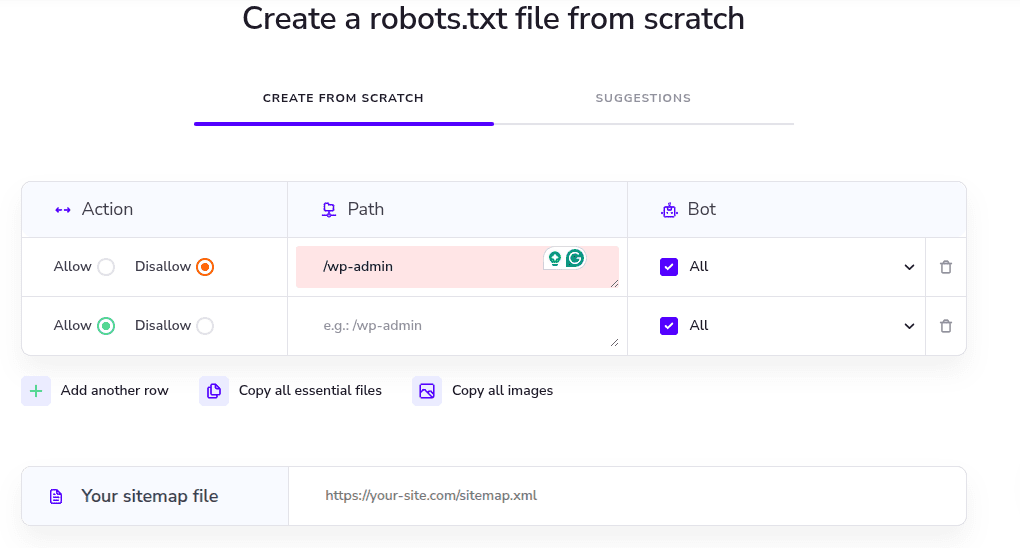Screen dimensions: 1020x548
Task: Click the 'Action' column header text
Action: point(107,210)
